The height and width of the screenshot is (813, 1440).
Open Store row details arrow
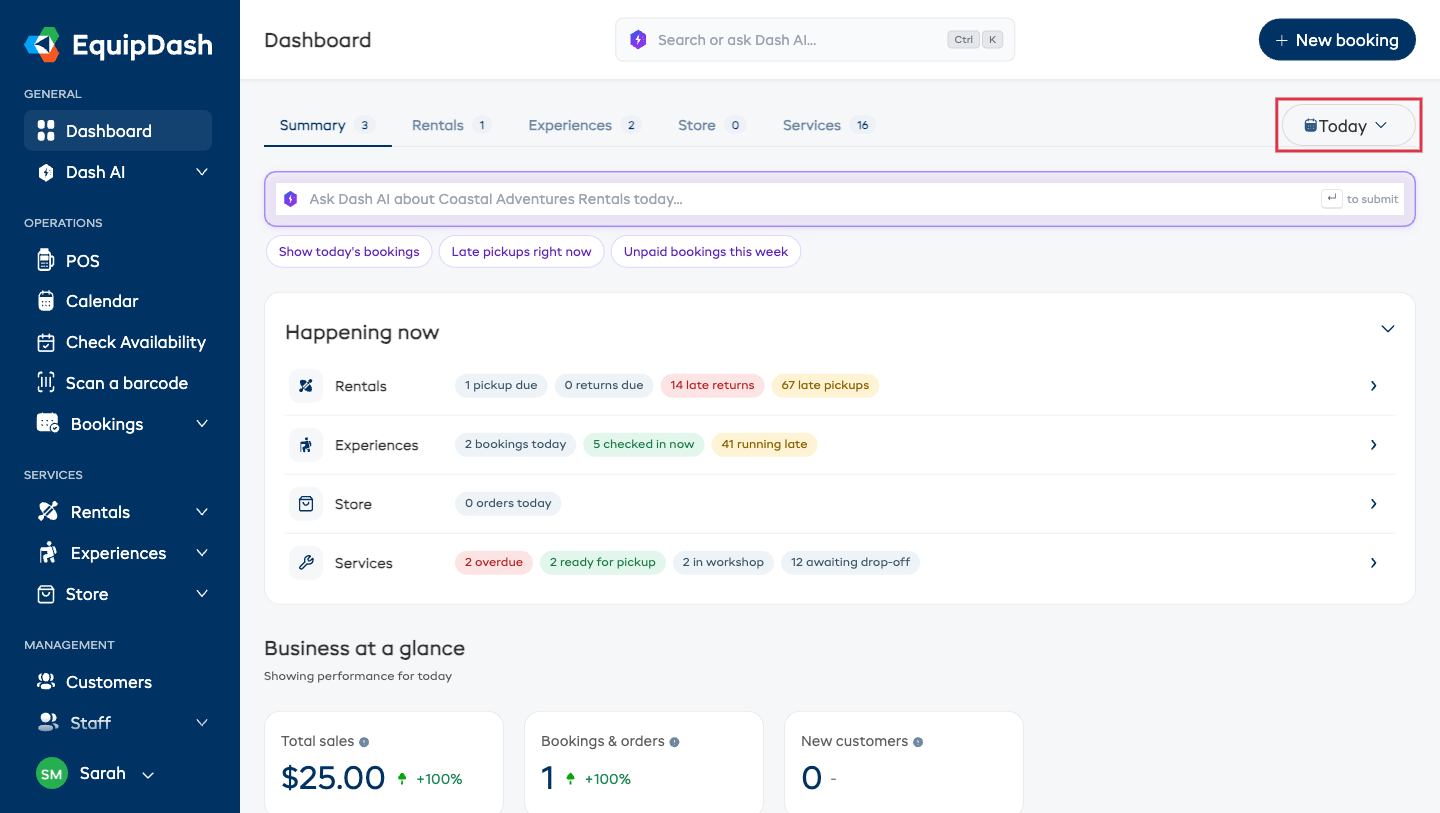click(1374, 504)
